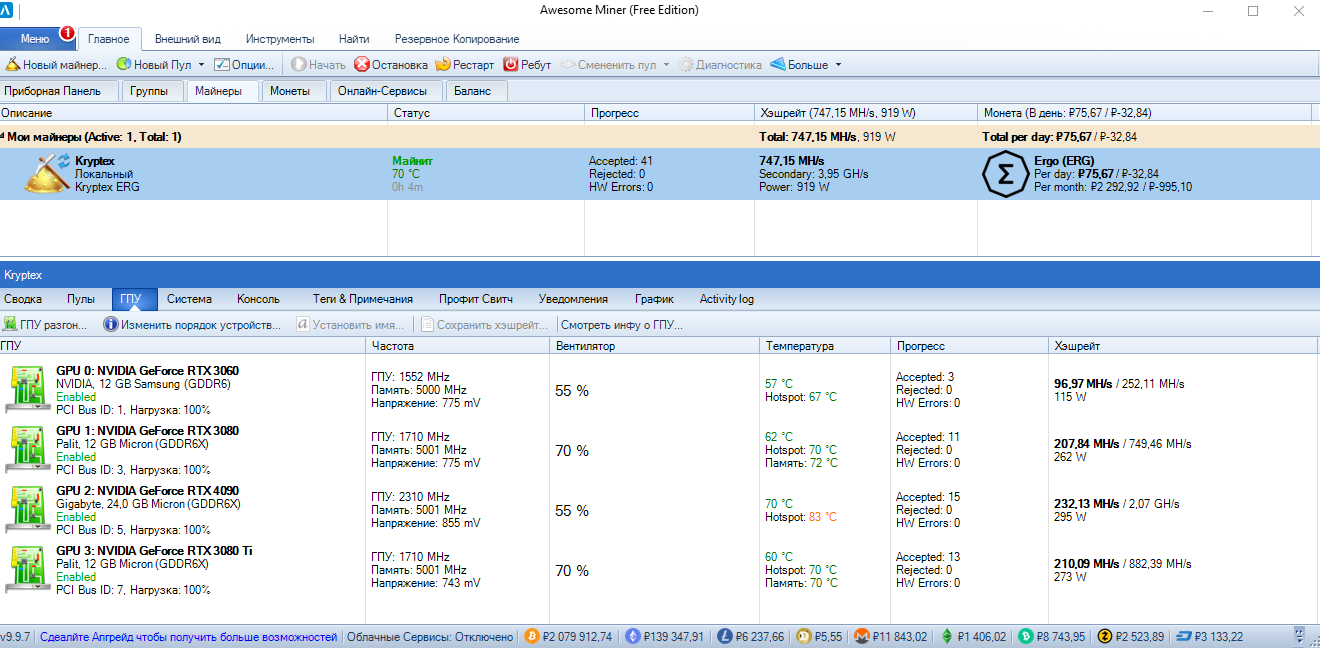Click the GPU 0 RTX 3060 card icon
1320x648 pixels.
[x=28, y=389]
